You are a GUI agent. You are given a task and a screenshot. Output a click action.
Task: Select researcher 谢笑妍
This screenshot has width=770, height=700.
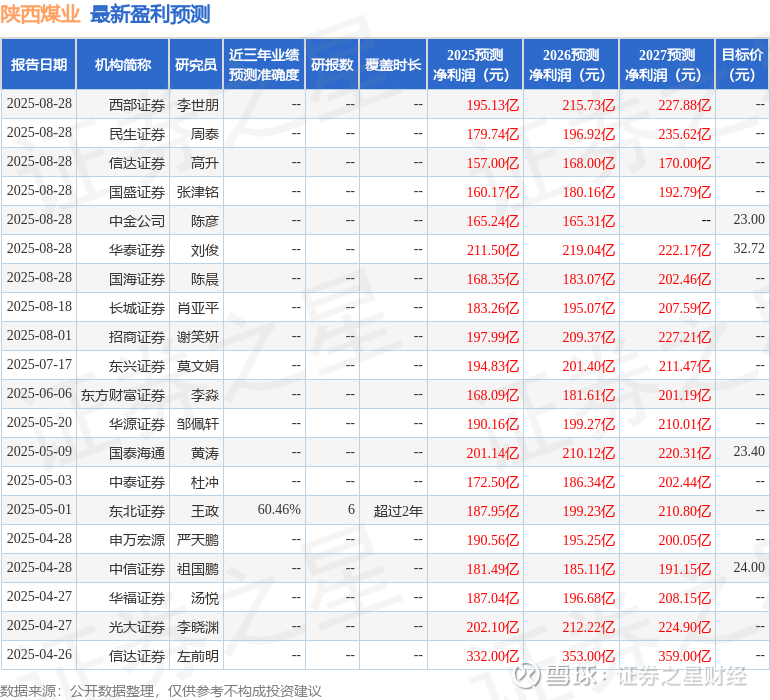[x=198, y=337]
